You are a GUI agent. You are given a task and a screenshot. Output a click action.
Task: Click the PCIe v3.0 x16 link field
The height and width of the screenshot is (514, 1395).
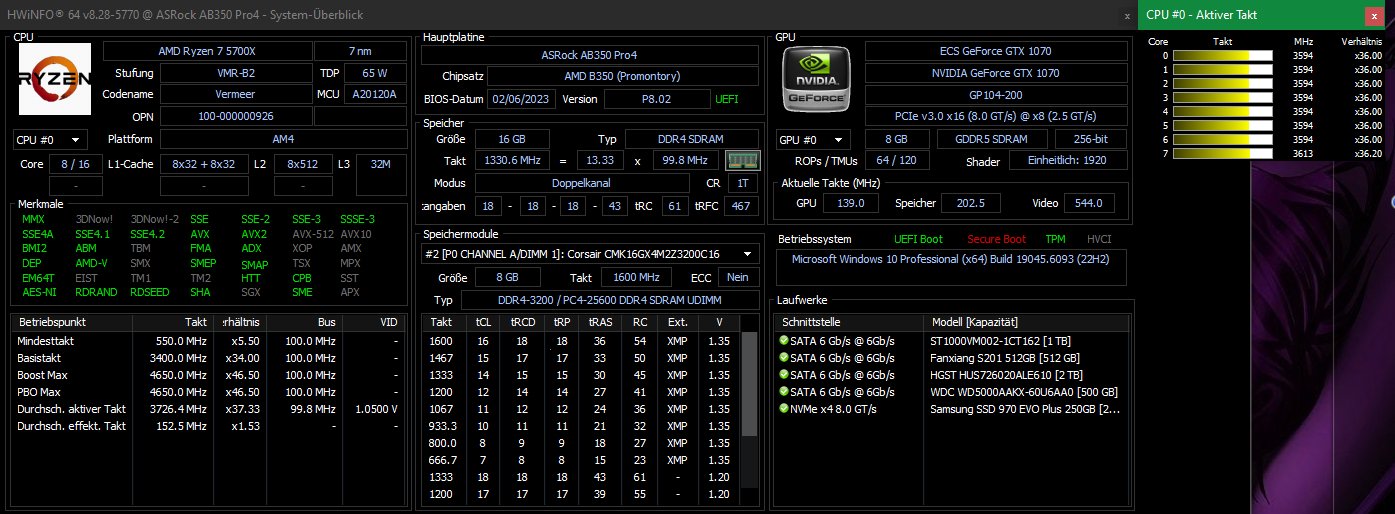(x=995, y=117)
